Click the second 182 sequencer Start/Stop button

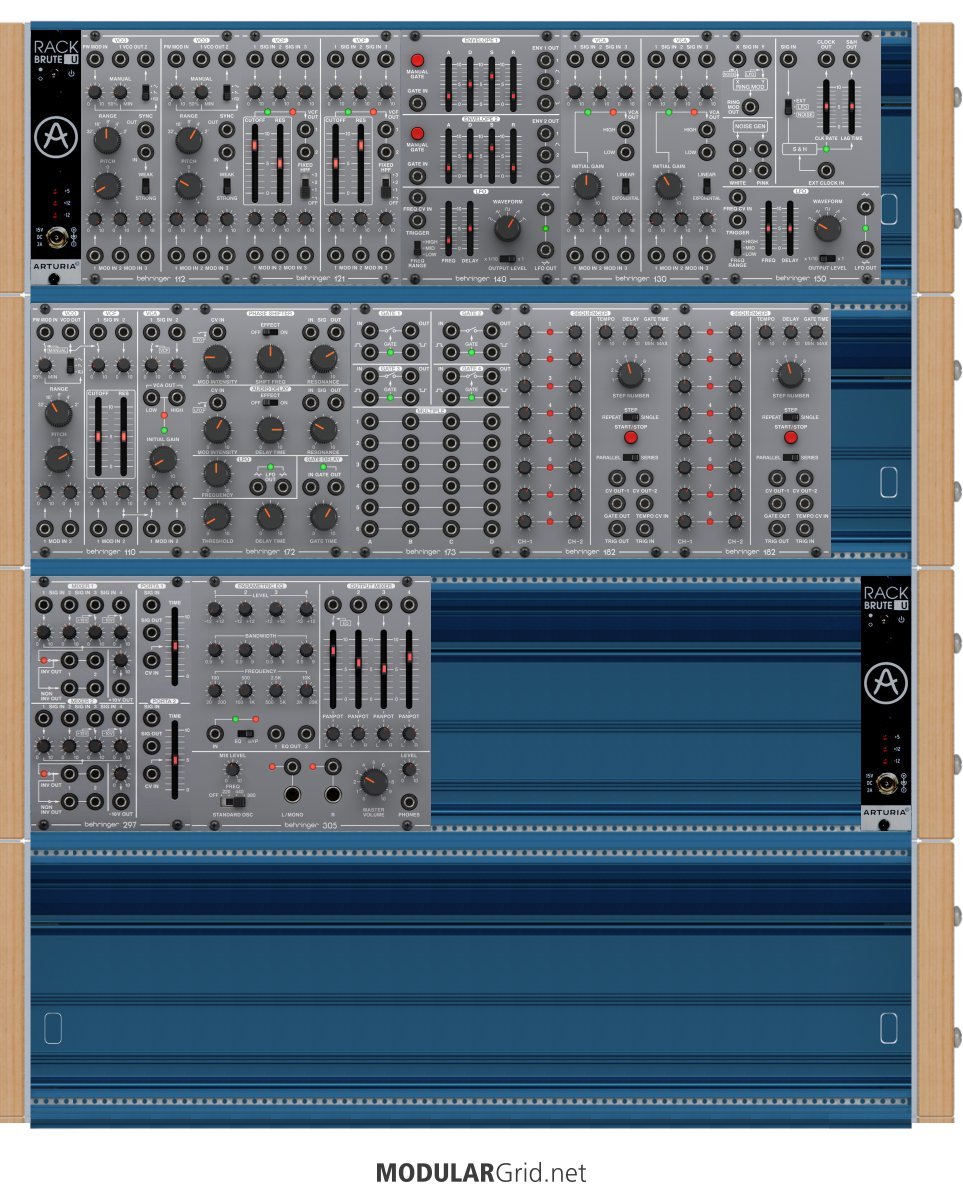790,438
